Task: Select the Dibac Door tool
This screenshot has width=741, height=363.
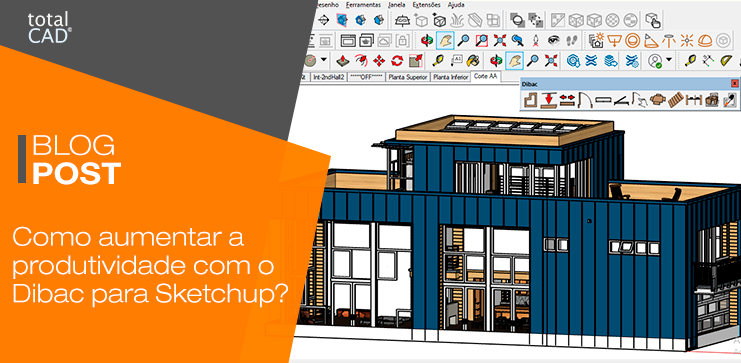Action: pyautogui.click(x=585, y=100)
